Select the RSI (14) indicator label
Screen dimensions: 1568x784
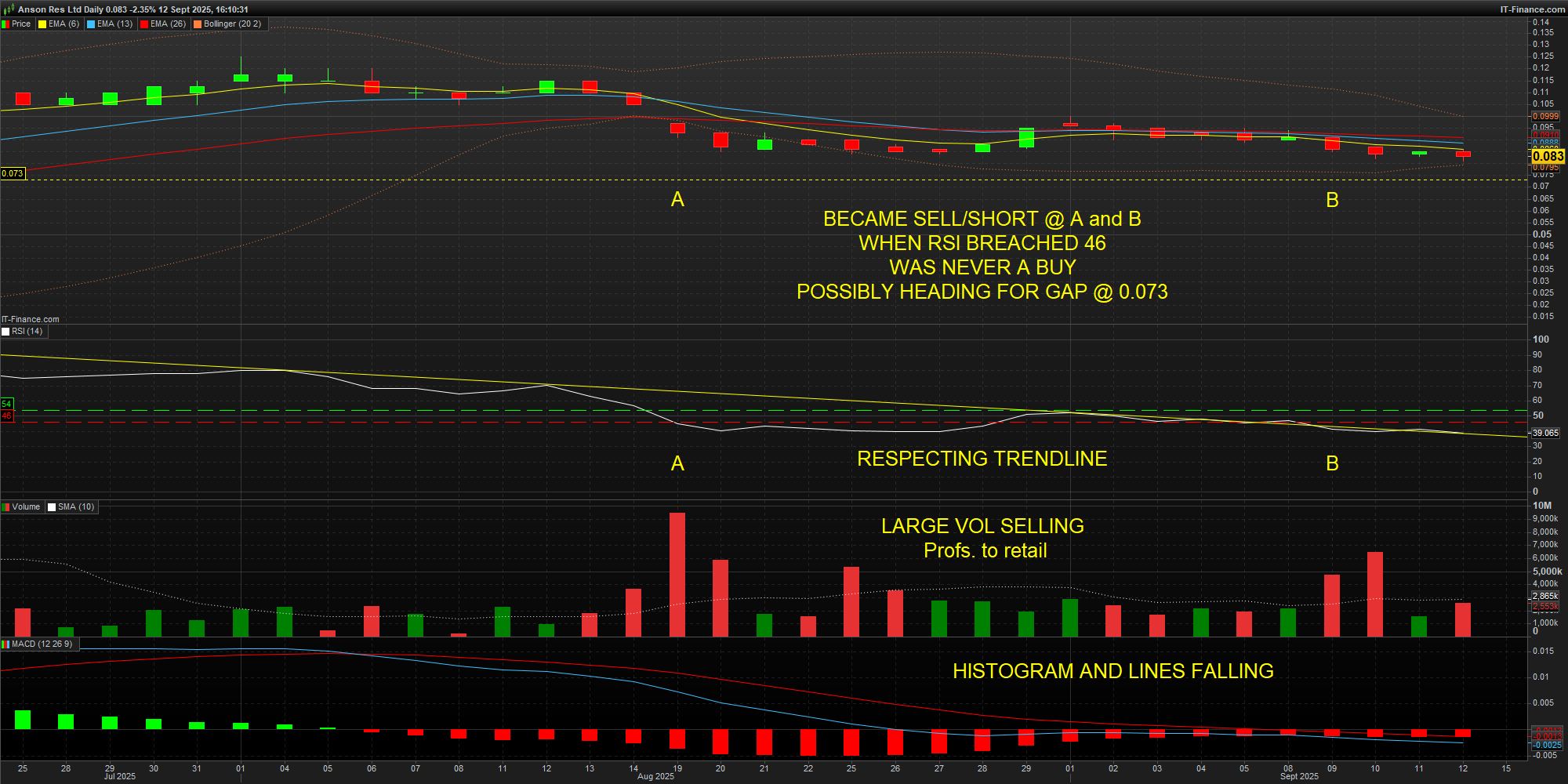[x=27, y=332]
